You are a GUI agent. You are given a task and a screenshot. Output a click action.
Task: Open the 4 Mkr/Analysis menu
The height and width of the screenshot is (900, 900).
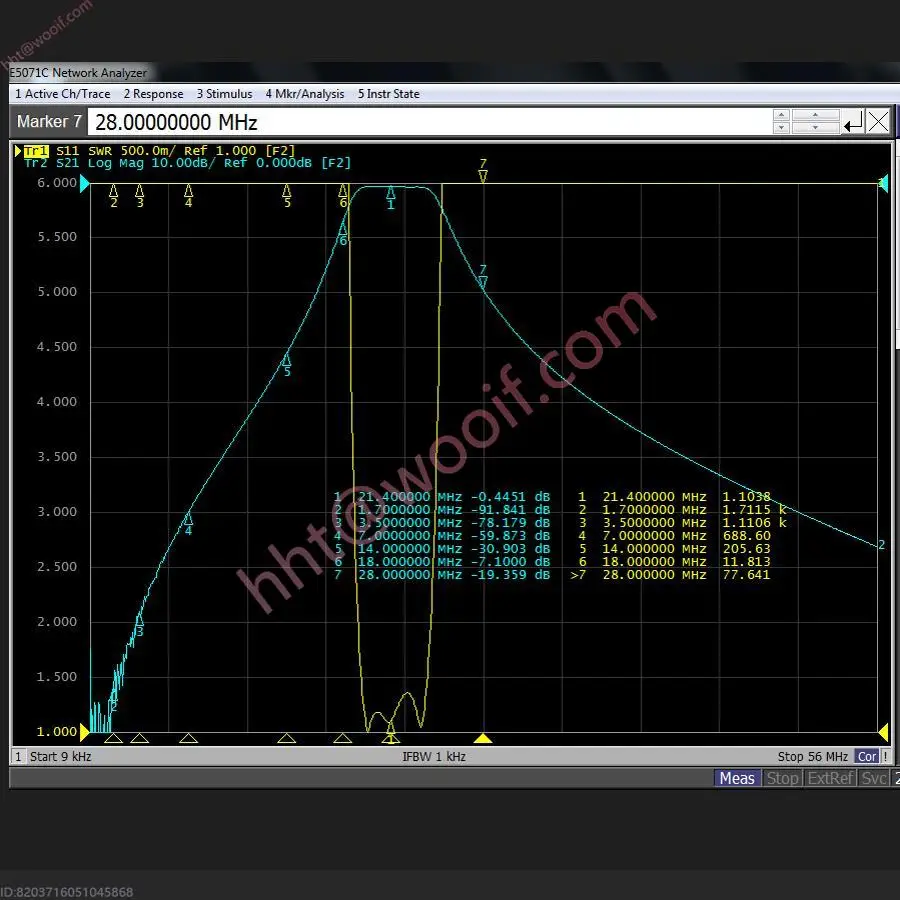305,93
